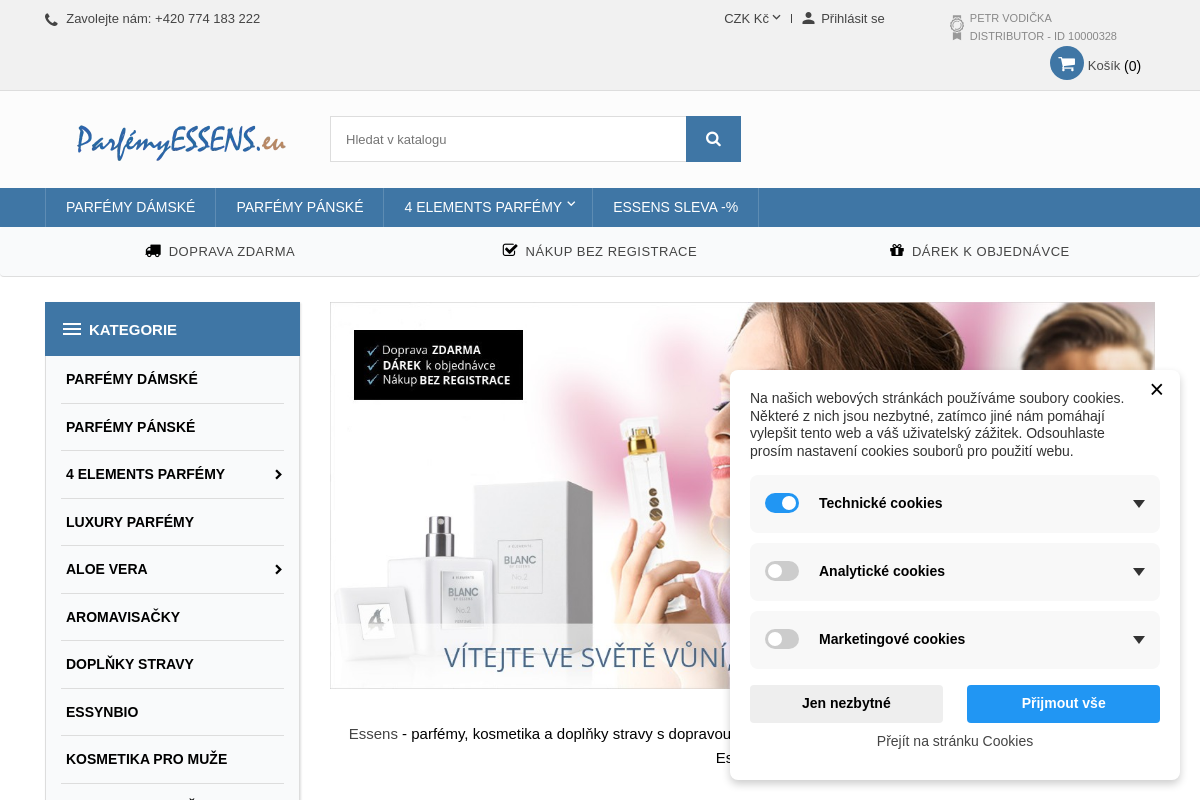1200x800 pixels.
Task: Expand Aloe Vera sidebar chevron
Action: [x=278, y=569]
